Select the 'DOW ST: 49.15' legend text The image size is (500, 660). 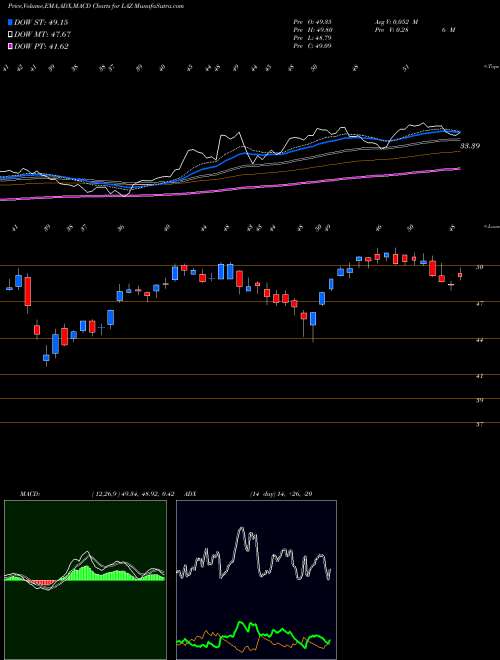(41, 22)
